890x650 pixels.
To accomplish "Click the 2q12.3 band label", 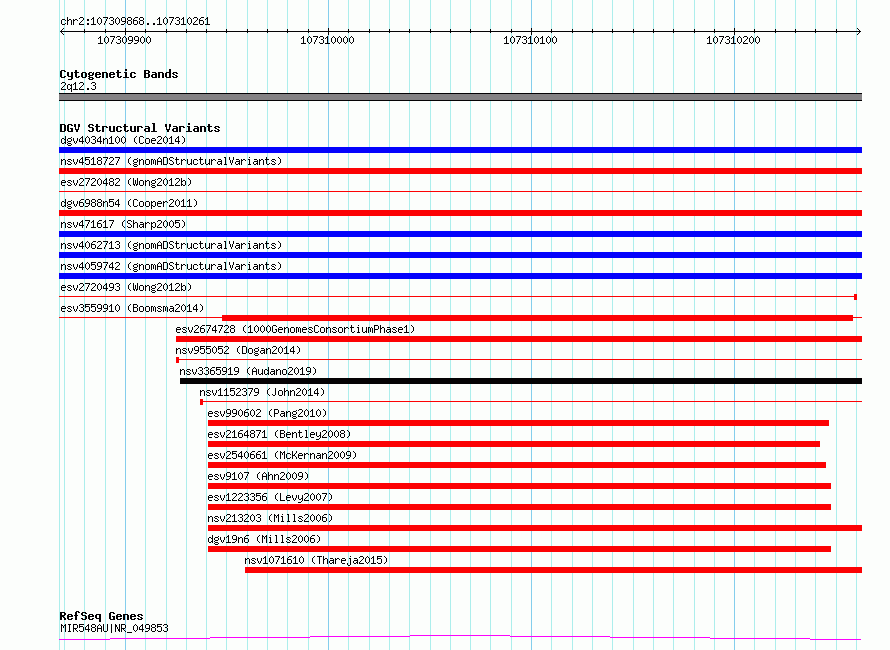I will (78, 86).
